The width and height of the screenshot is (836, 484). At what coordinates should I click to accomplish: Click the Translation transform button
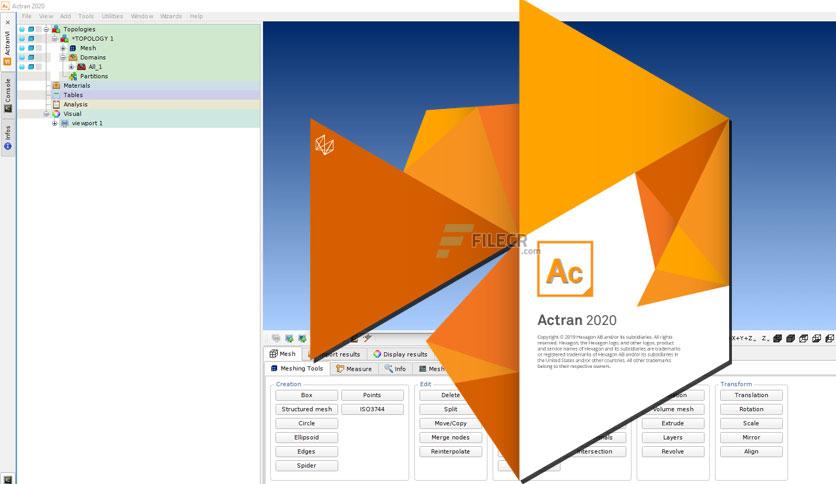click(751, 395)
